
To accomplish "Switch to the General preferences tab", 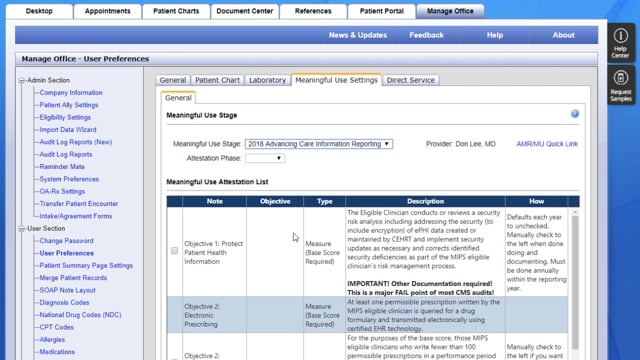I will pyautogui.click(x=173, y=80).
